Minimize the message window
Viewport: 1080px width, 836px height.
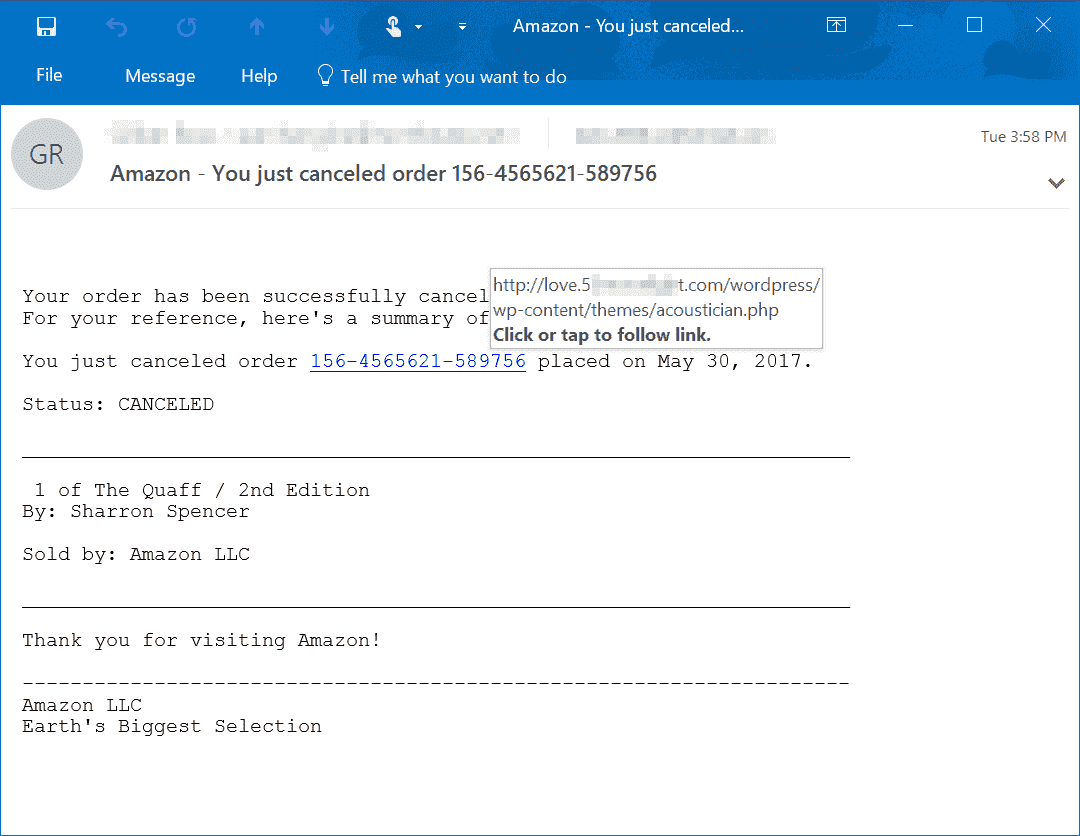[905, 25]
